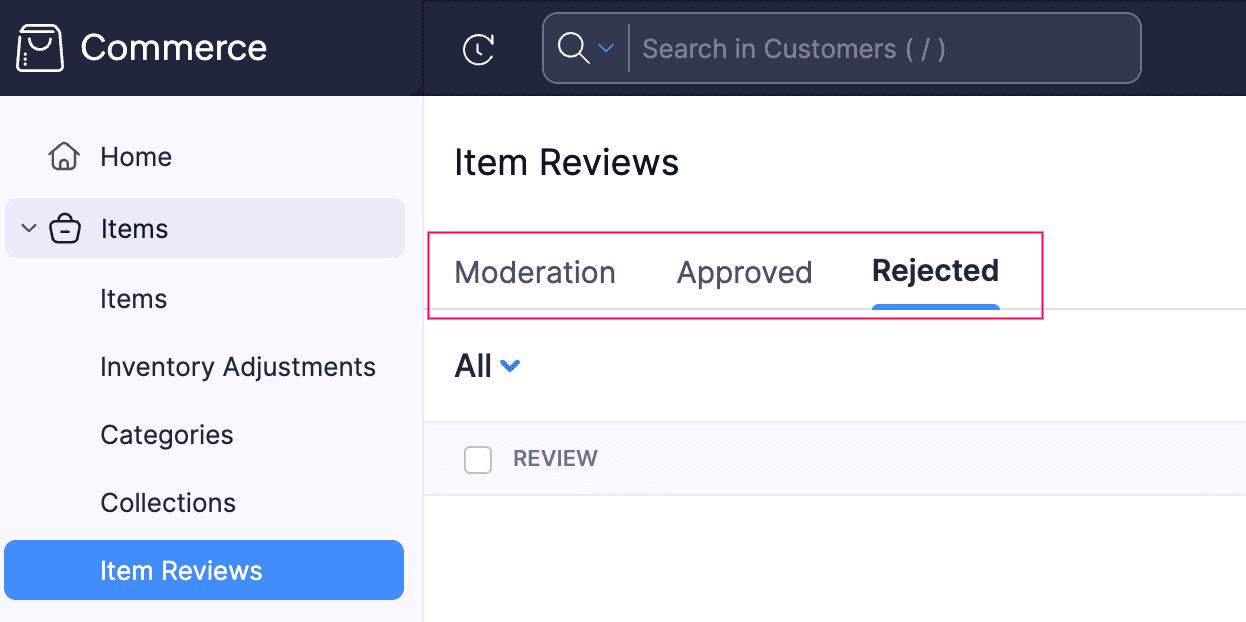Open Inventory Adjustments from sidebar

click(238, 367)
